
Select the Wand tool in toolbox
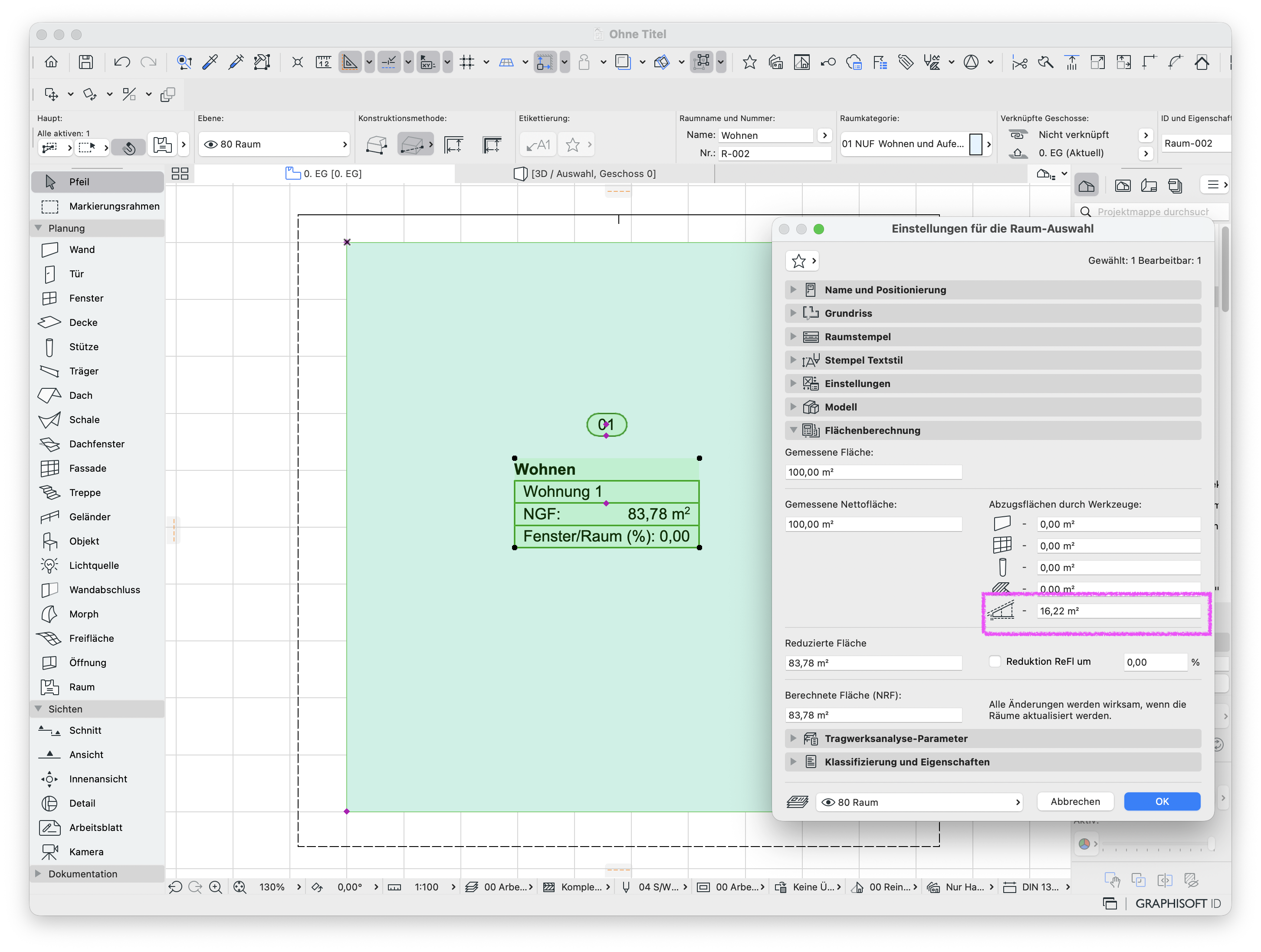tap(97, 249)
